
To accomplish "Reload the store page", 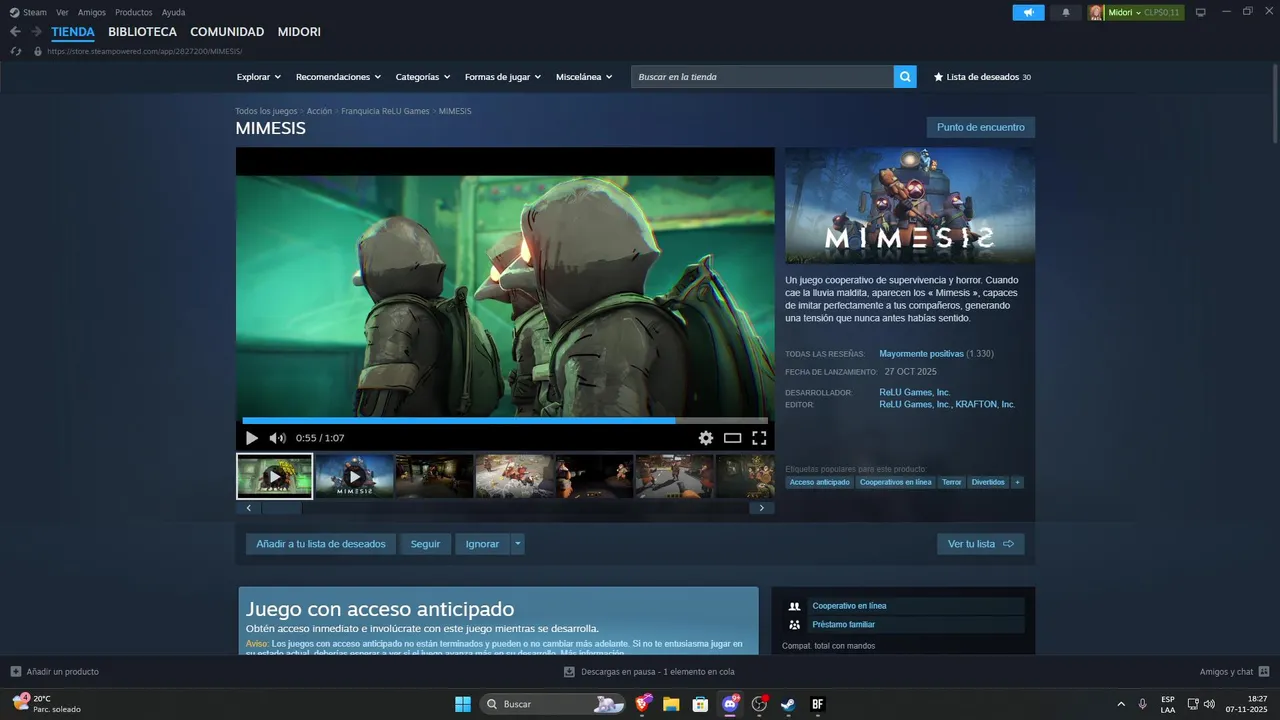I will pyautogui.click(x=15, y=51).
